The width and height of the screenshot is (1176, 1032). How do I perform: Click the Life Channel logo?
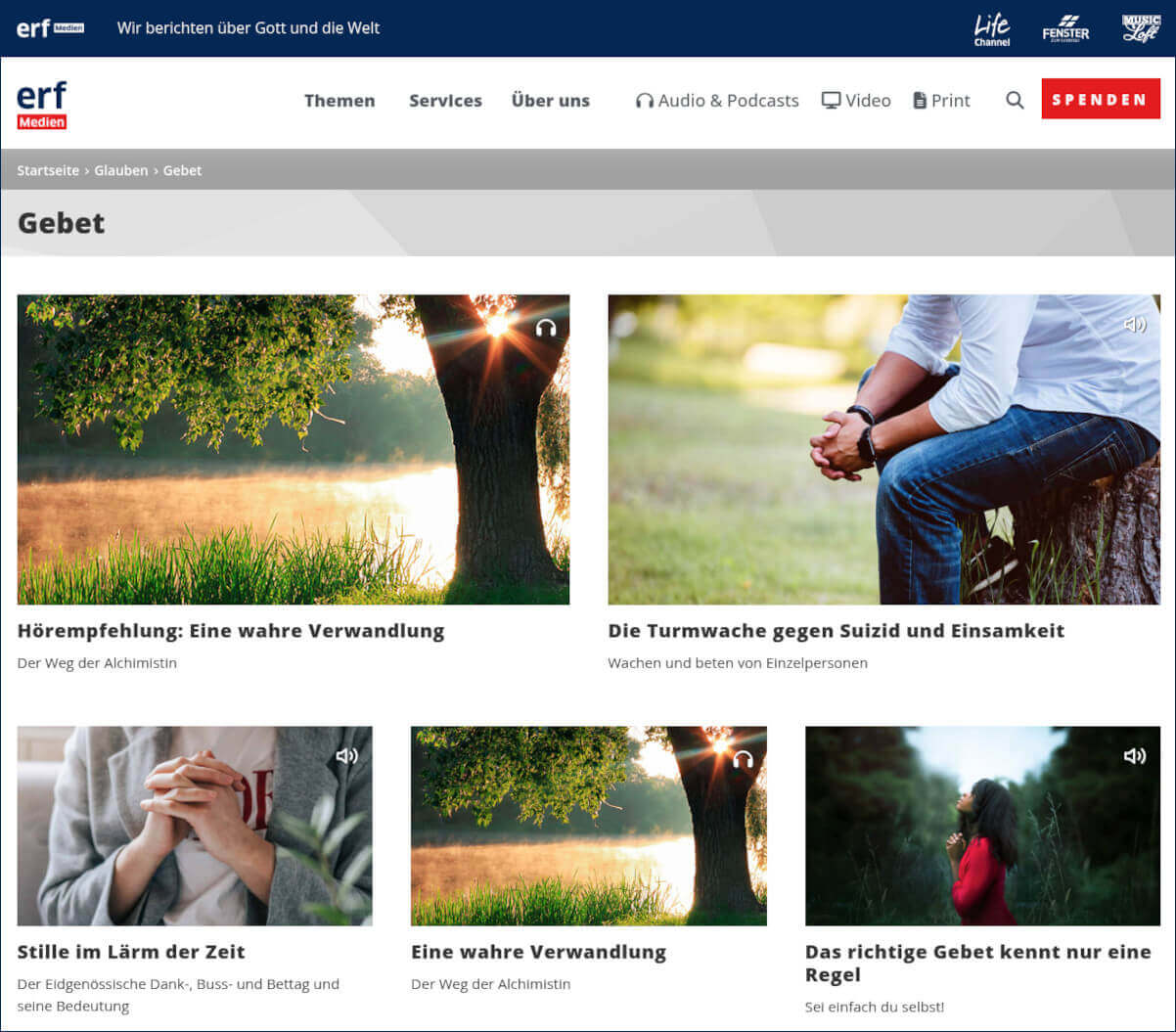(x=991, y=28)
